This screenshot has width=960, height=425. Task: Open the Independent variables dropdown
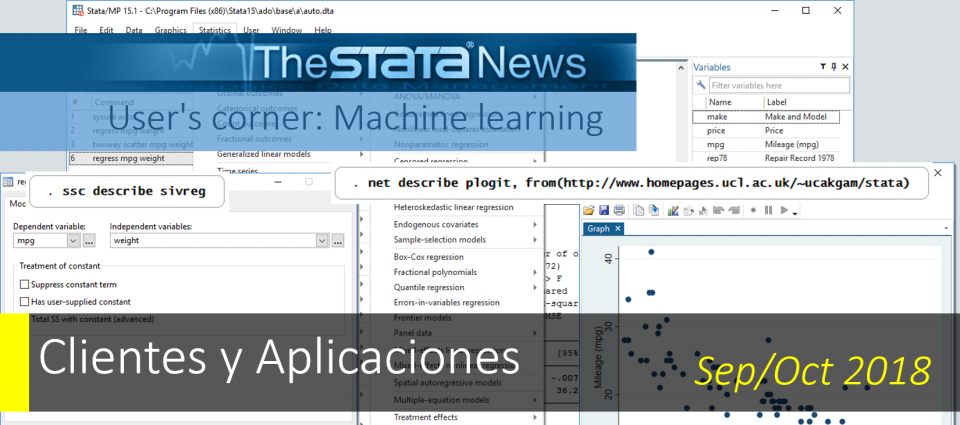(322, 241)
